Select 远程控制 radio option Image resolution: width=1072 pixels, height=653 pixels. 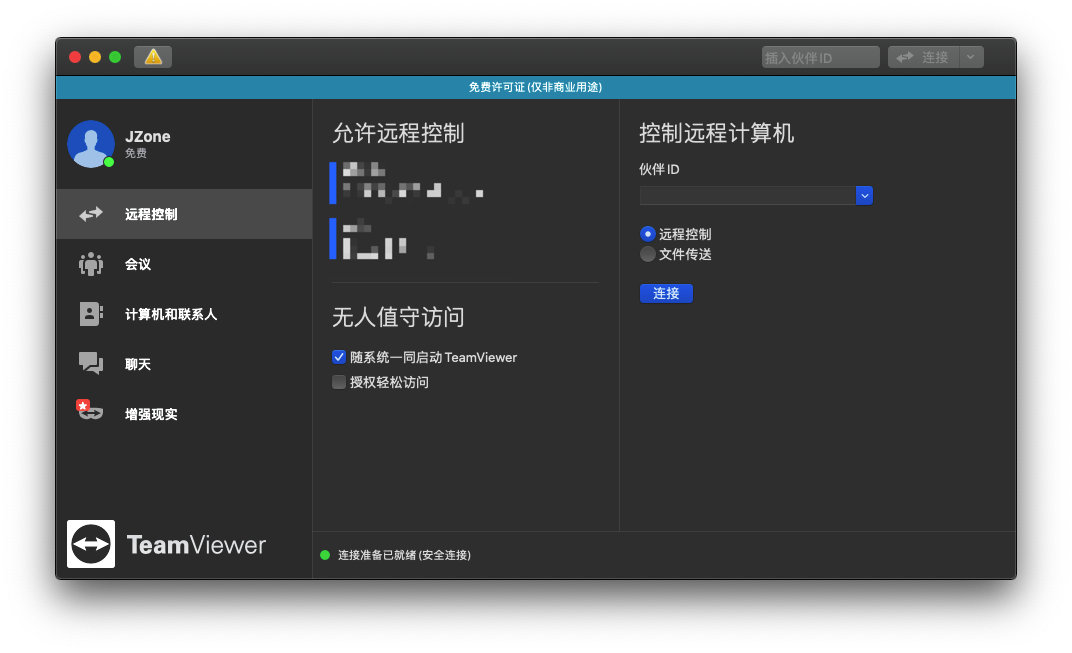(647, 234)
